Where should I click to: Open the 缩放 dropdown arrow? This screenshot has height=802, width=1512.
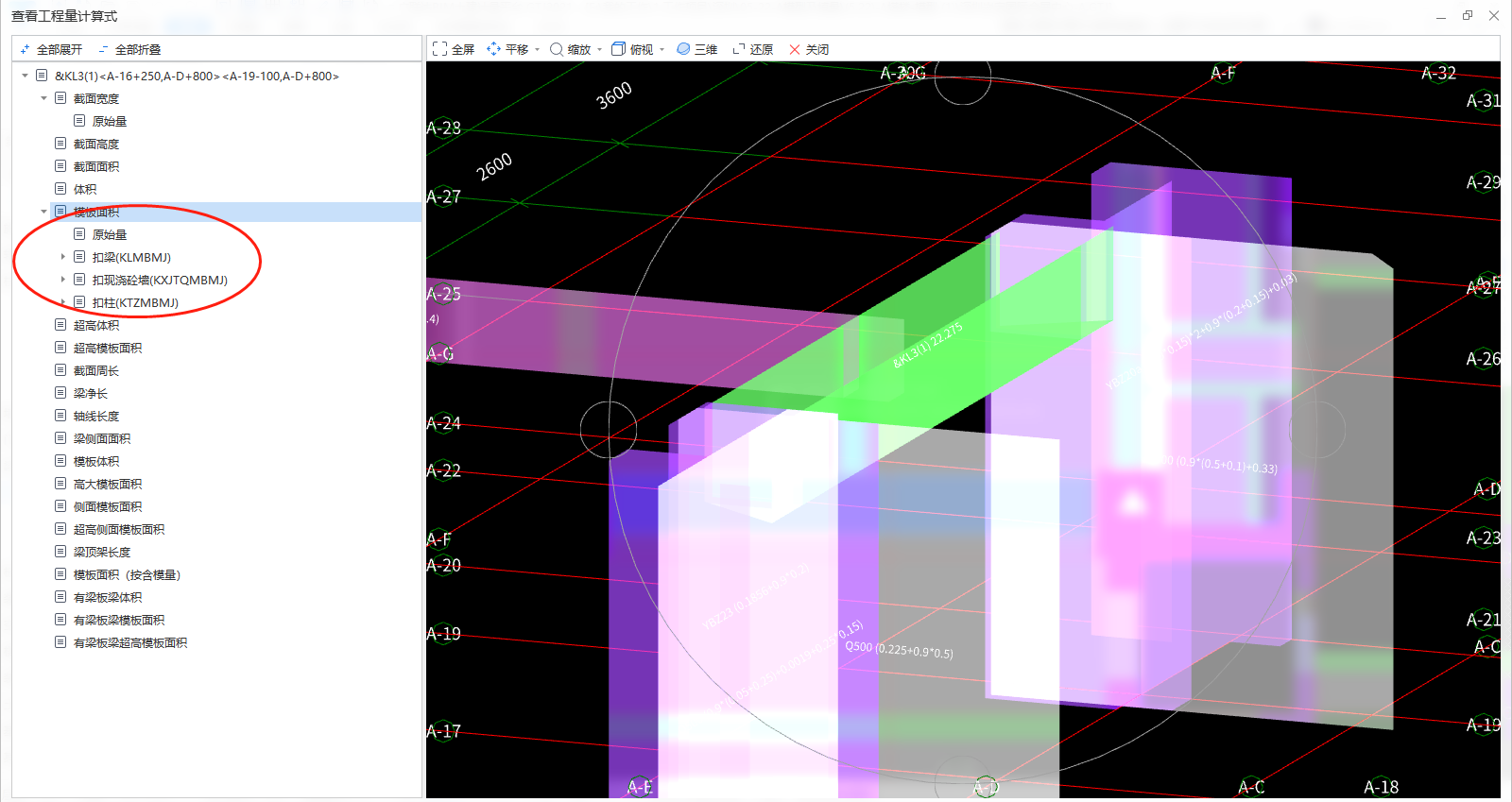pyautogui.click(x=599, y=49)
